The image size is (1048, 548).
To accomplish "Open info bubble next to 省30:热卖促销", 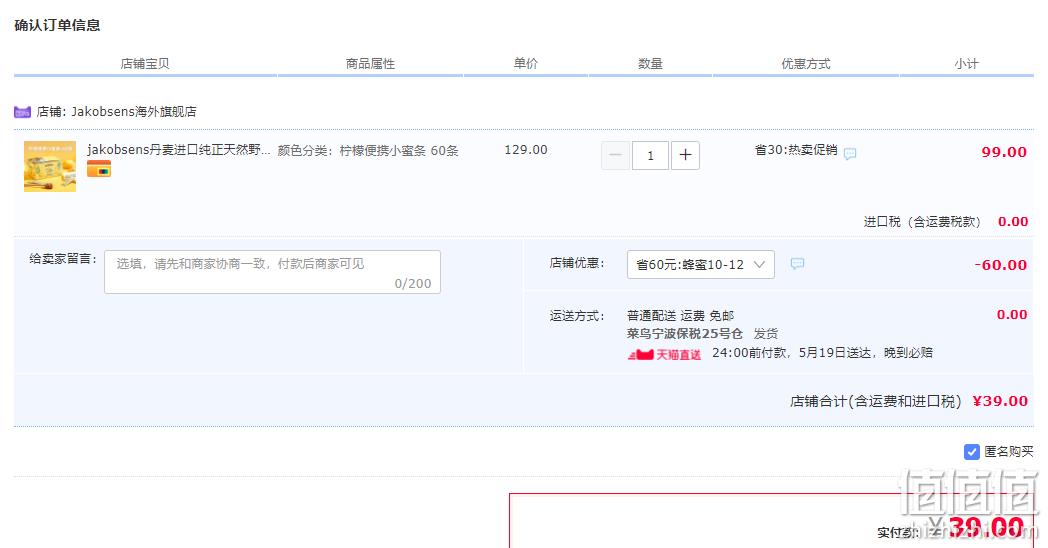I will (x=849, y=154).
